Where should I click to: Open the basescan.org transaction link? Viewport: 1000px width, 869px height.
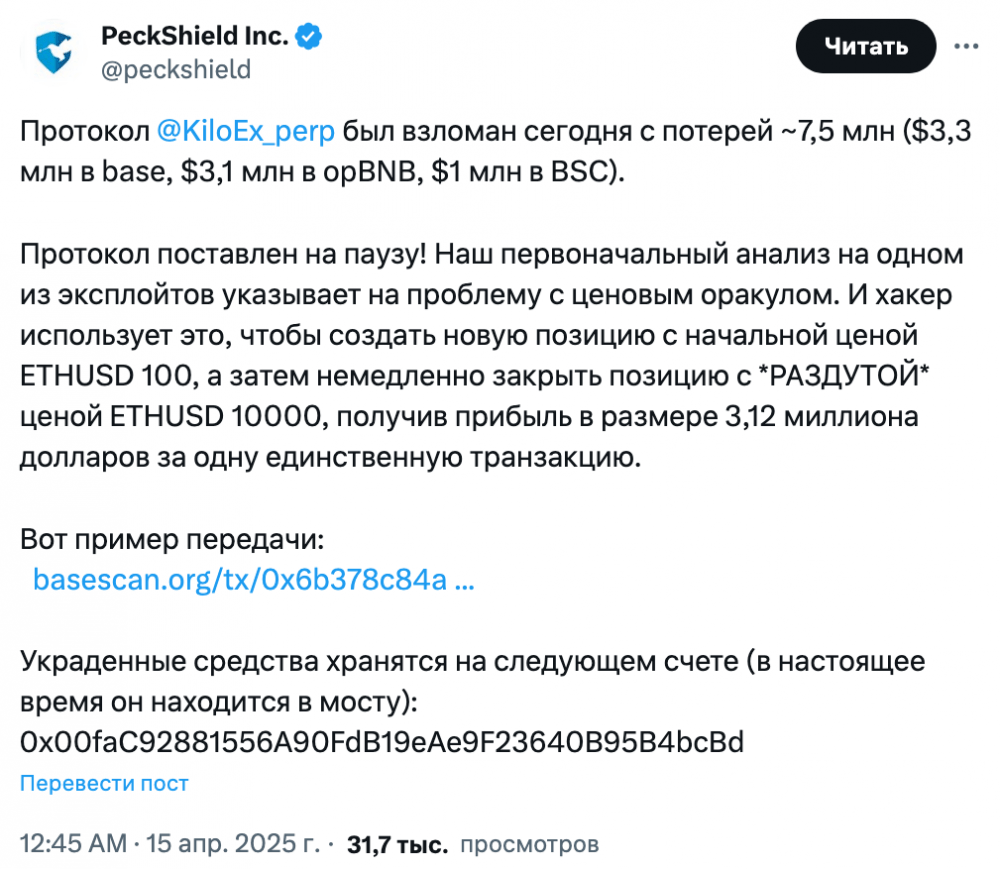coord(253,580)
